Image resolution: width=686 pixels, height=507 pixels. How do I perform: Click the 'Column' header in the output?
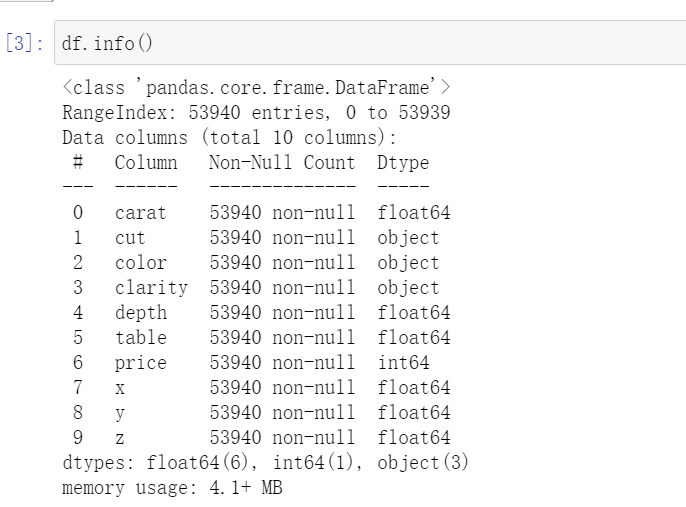click(x=145, y=162)
